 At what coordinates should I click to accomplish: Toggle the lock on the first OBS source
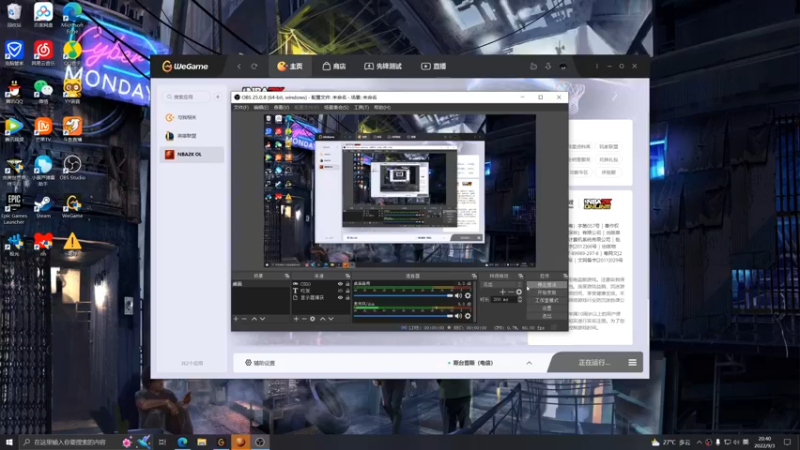pyautogui.click(x=347, y=284)
